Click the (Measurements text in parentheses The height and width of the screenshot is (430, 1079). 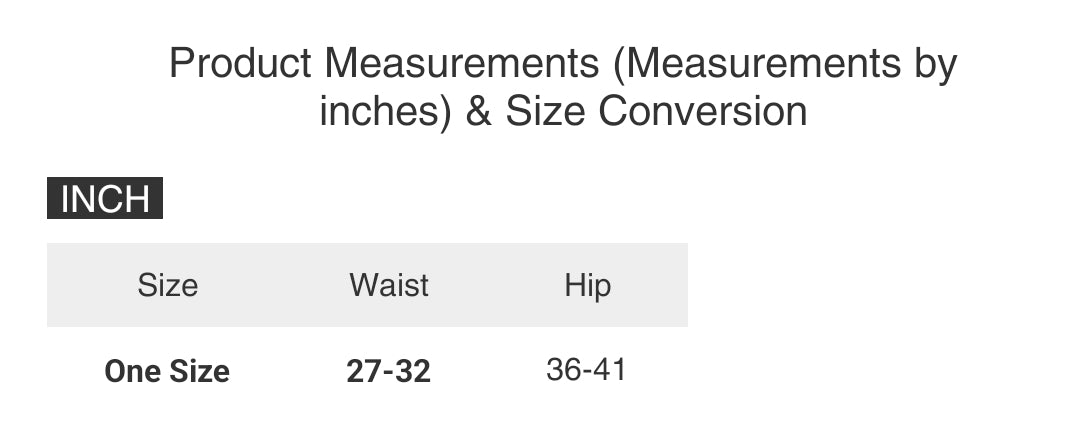click(x=758, y=64)
